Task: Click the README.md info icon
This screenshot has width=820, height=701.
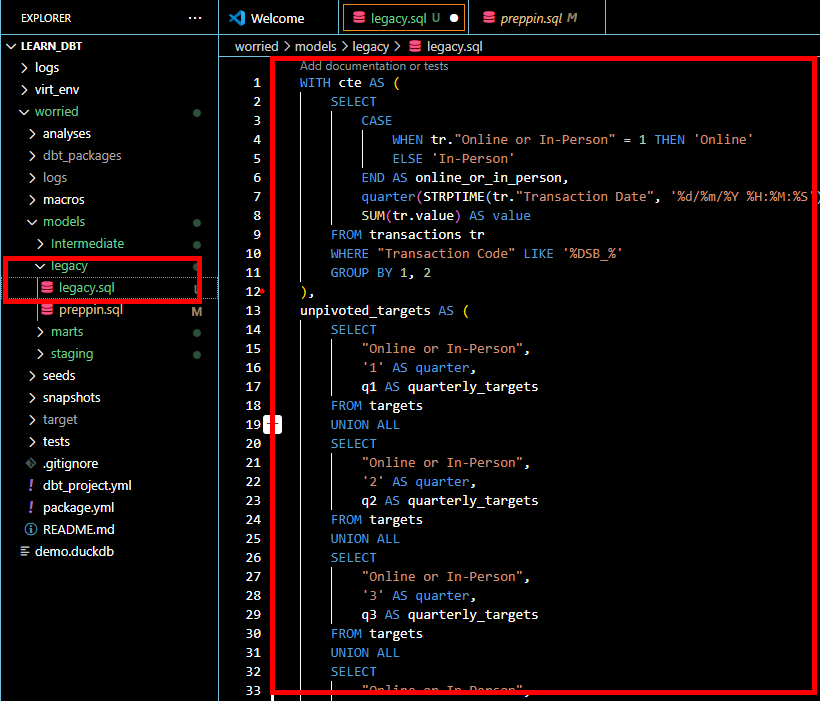Action: 31,529
